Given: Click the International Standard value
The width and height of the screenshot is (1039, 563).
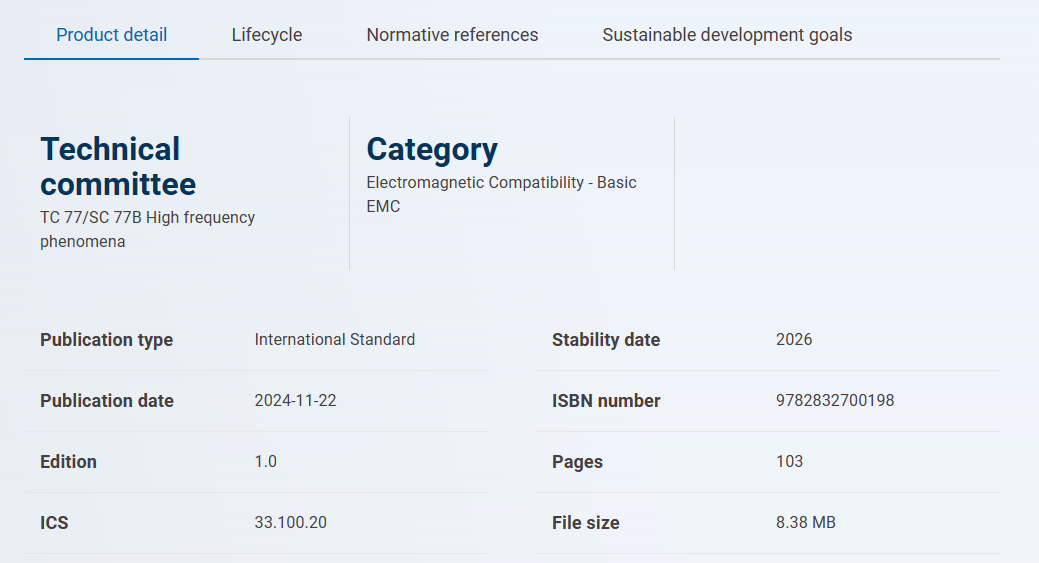Looking at the screenshot, I should (x=334, y=340).
